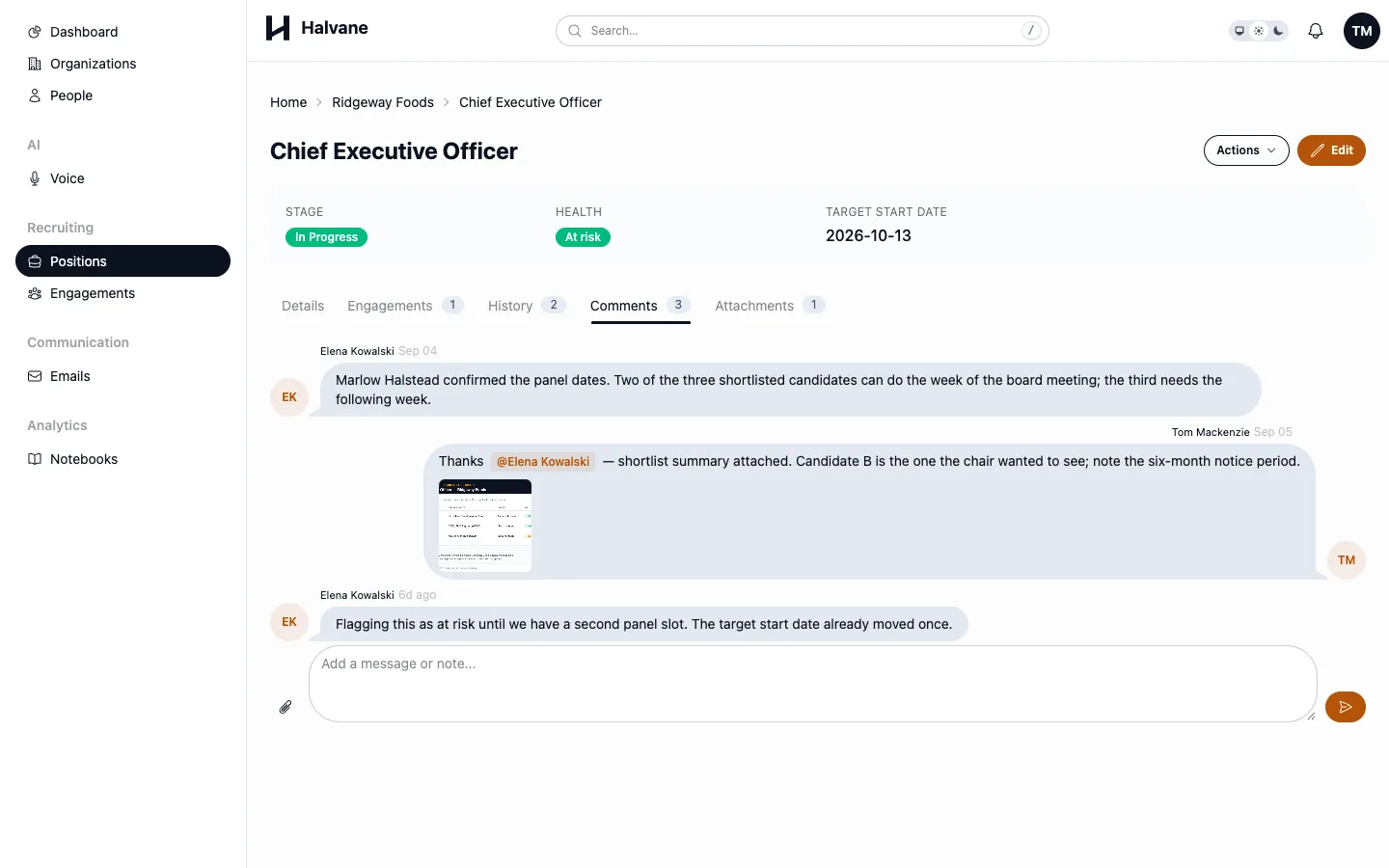Select the Comments tab
The height and width of the screenshot is (868, 1389).
click(x=640, y=306)
